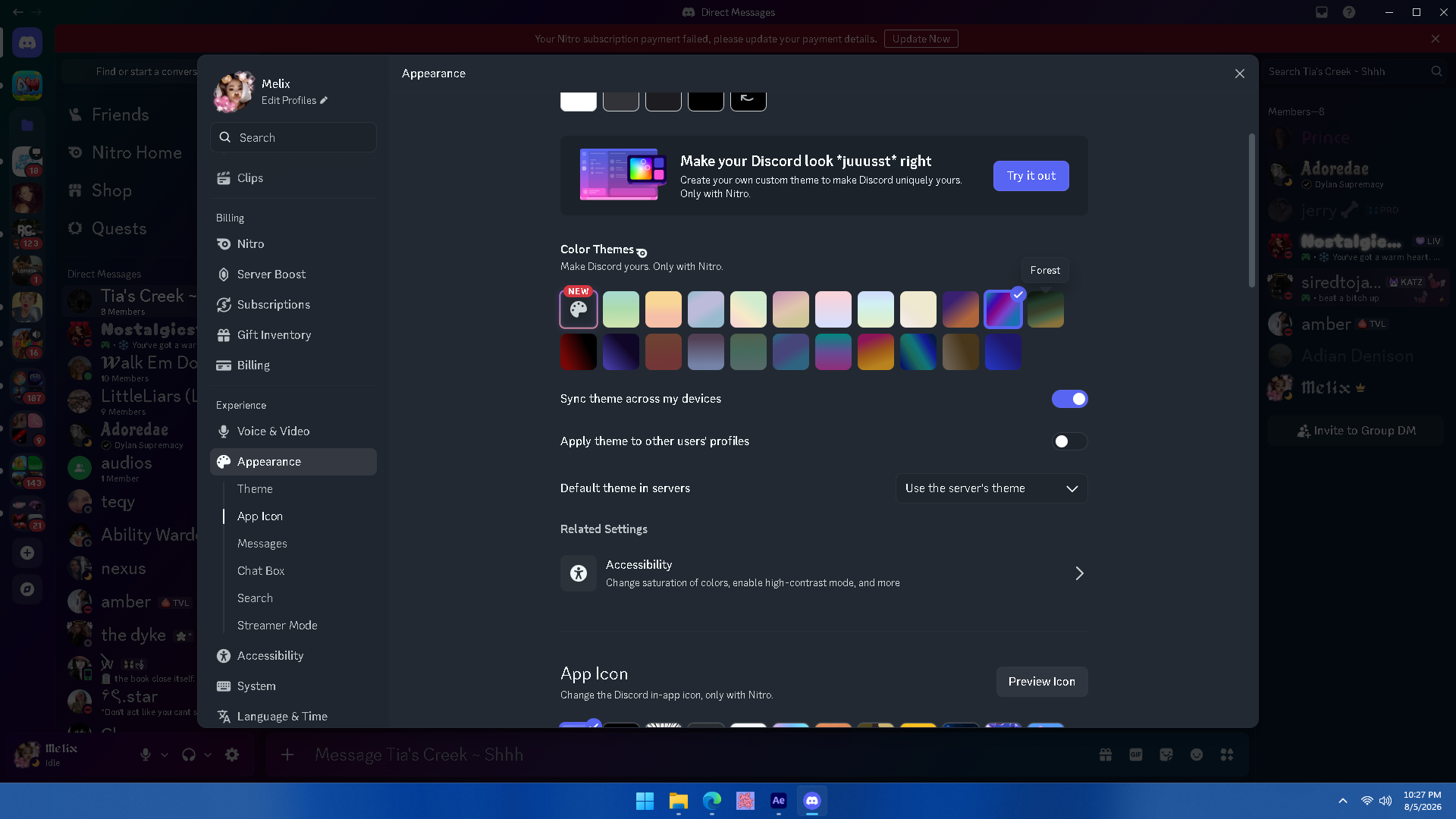Viewport: 1456px width, 819px height.
Task: Dismiss the Nitro payment failed banner
Action: pos(1436,39)
